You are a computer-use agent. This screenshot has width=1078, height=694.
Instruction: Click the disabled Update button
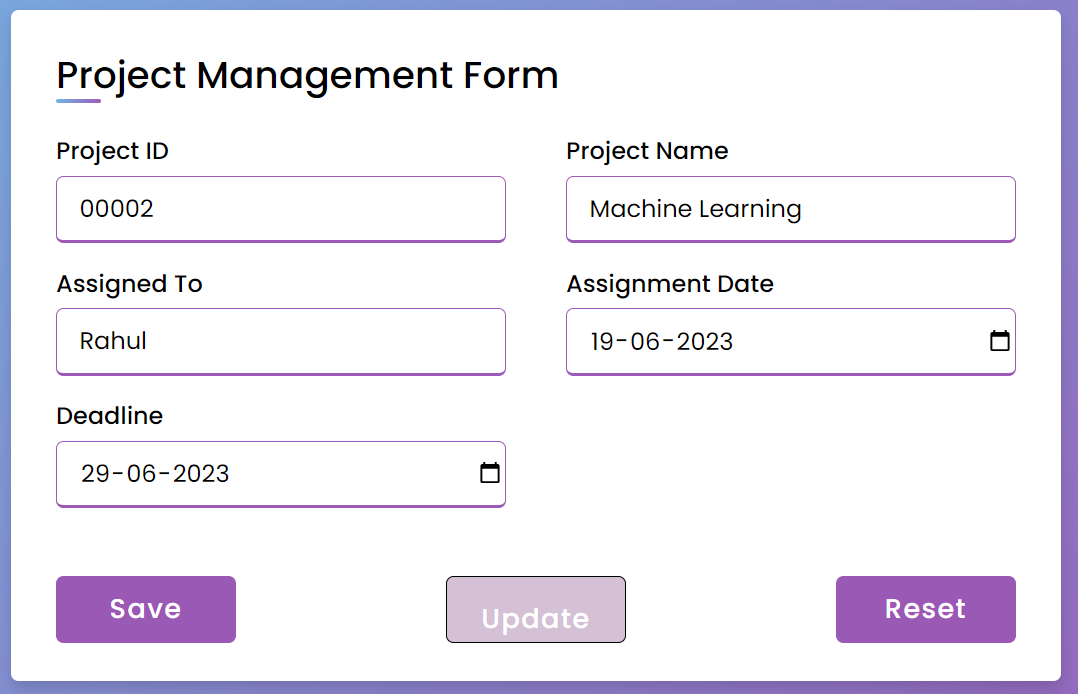535,609
